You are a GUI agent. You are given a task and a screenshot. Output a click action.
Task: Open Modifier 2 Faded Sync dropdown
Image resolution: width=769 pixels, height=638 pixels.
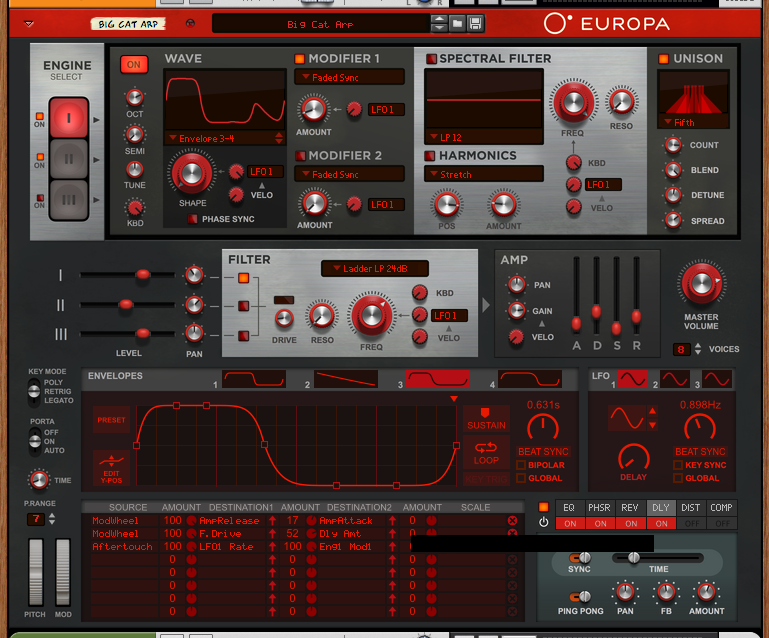point(349,174)
